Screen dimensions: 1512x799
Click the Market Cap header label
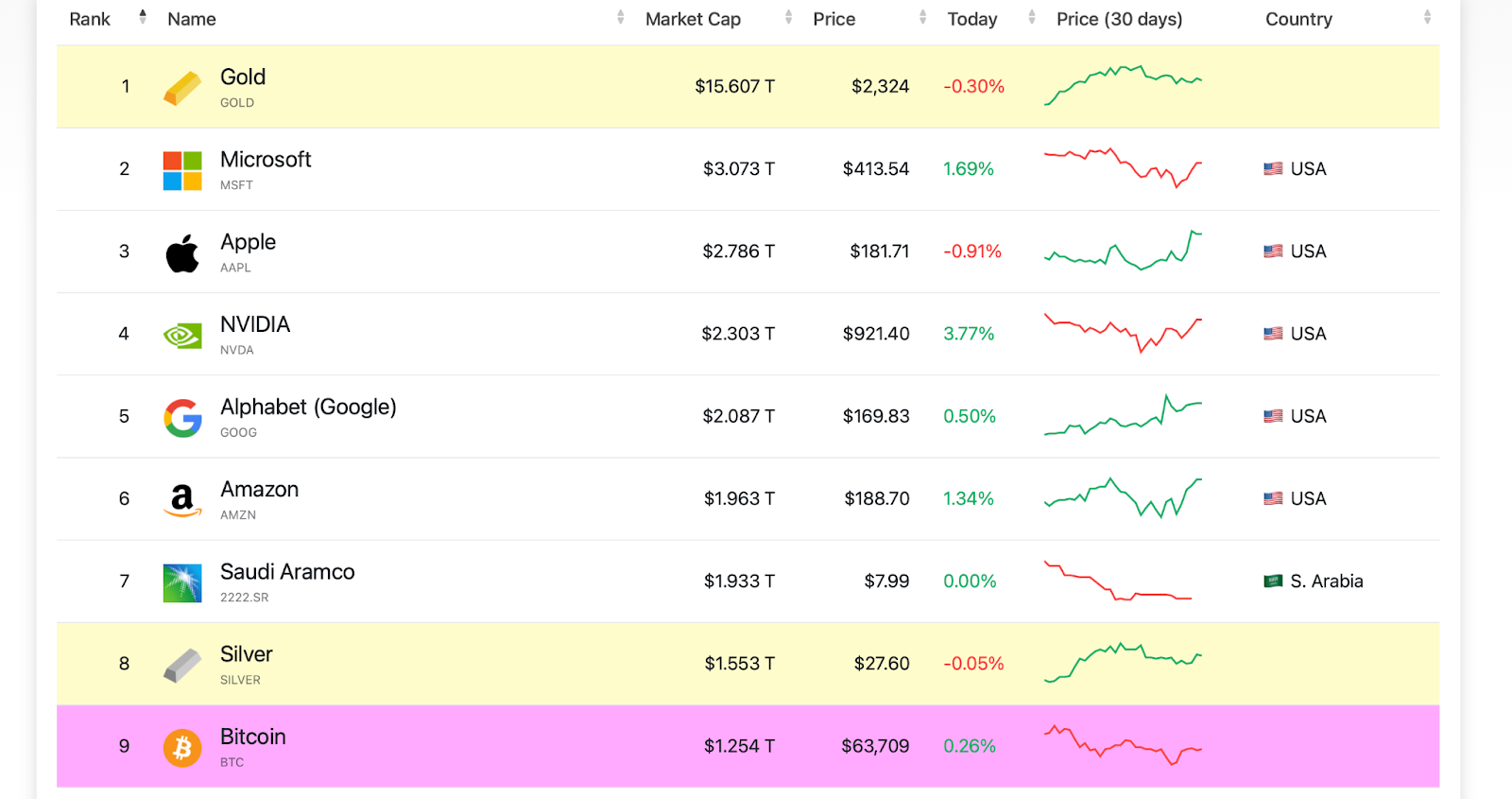(x=693, y=19)
